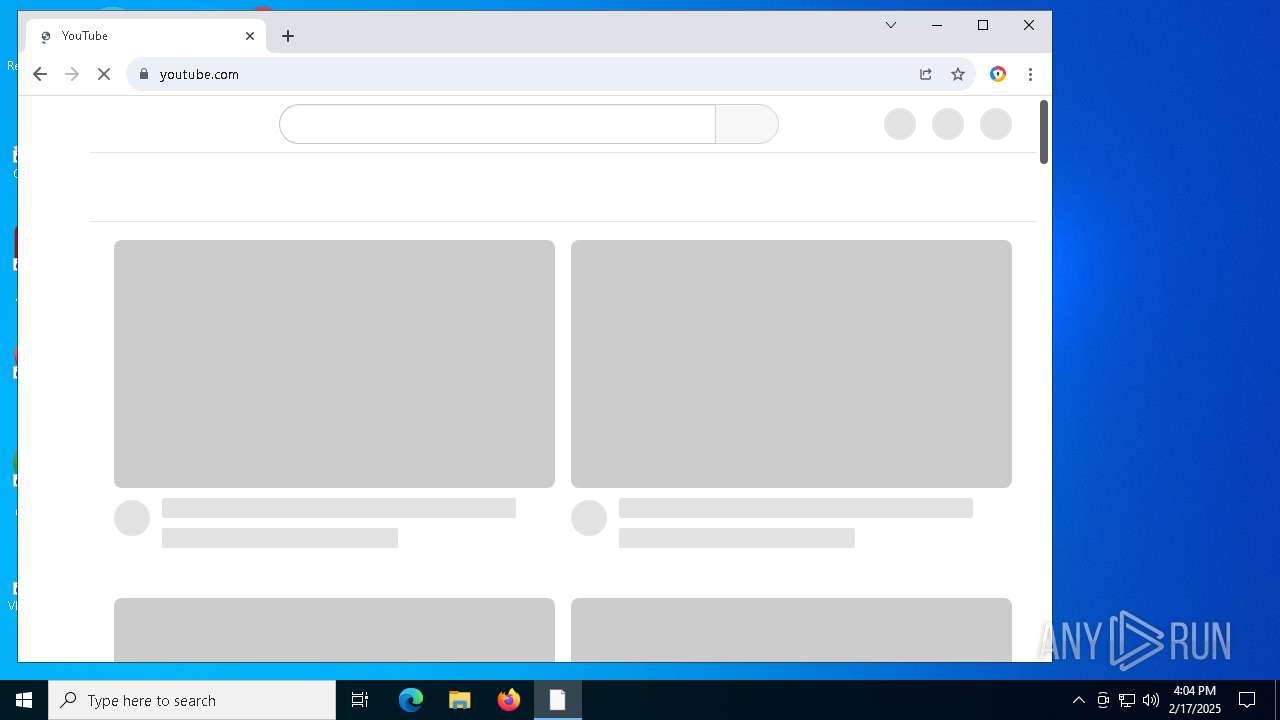Open a new Chrome tab
Viewport: 1280px width, 720px height.
click(288, 36)
